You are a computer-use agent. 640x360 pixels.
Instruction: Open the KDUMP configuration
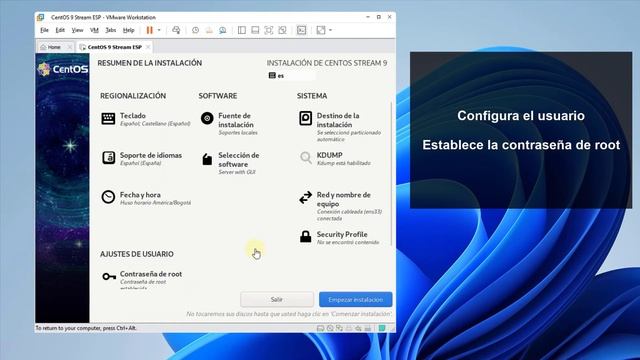(335, 158)
